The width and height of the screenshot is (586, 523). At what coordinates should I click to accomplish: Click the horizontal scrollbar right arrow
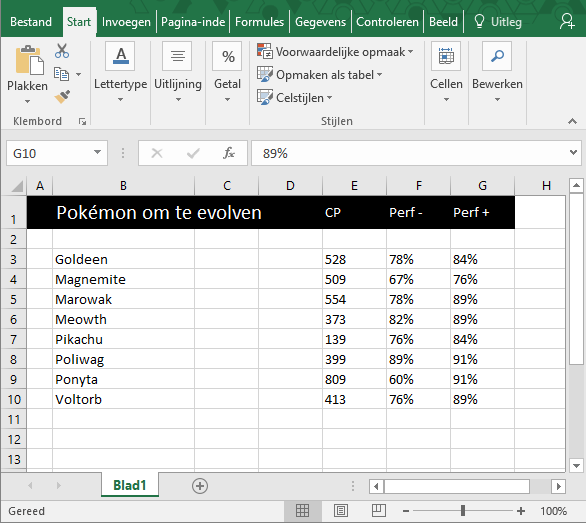click(x=558, y=486)
